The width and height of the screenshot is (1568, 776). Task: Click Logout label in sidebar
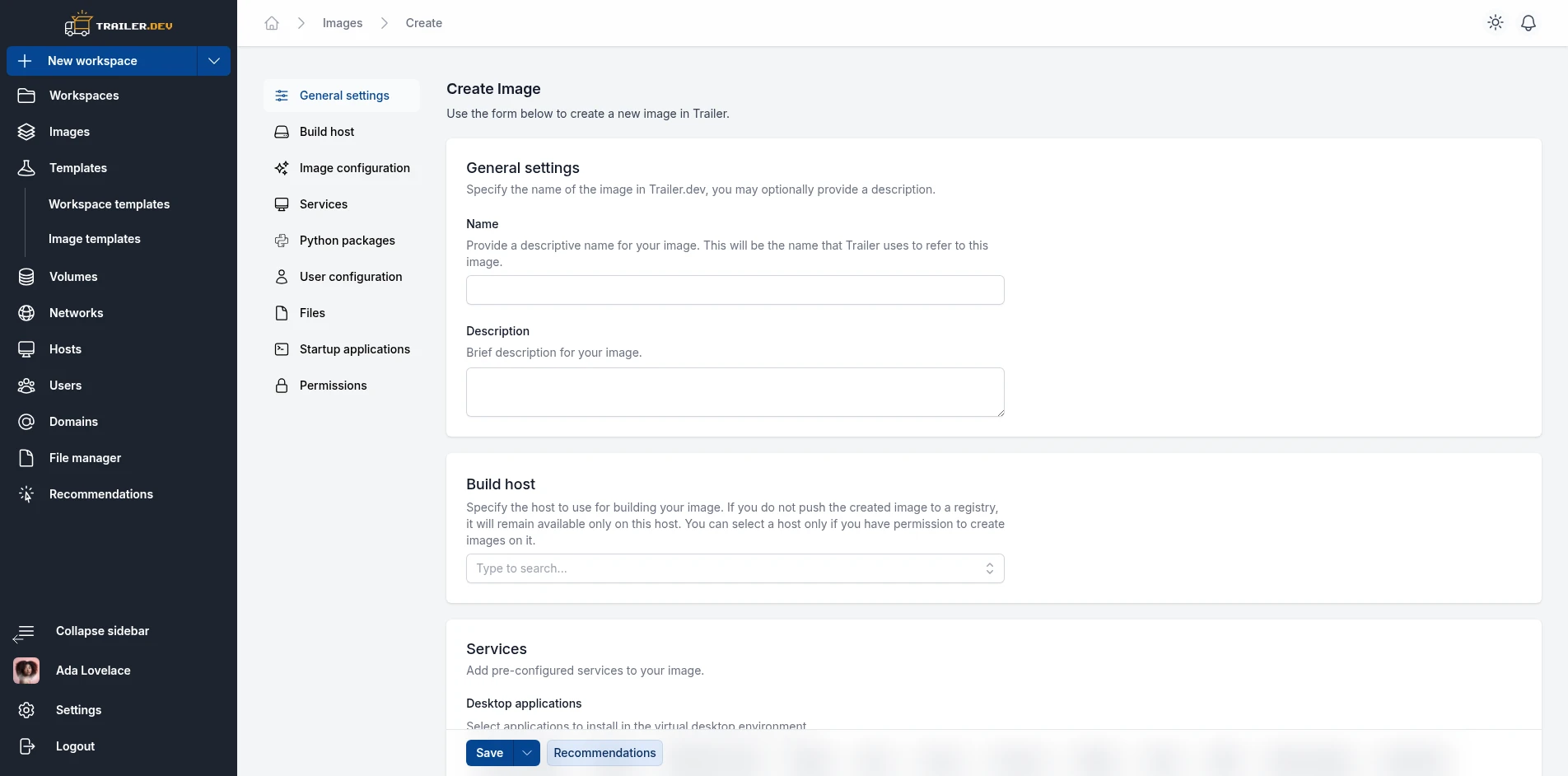75,746
